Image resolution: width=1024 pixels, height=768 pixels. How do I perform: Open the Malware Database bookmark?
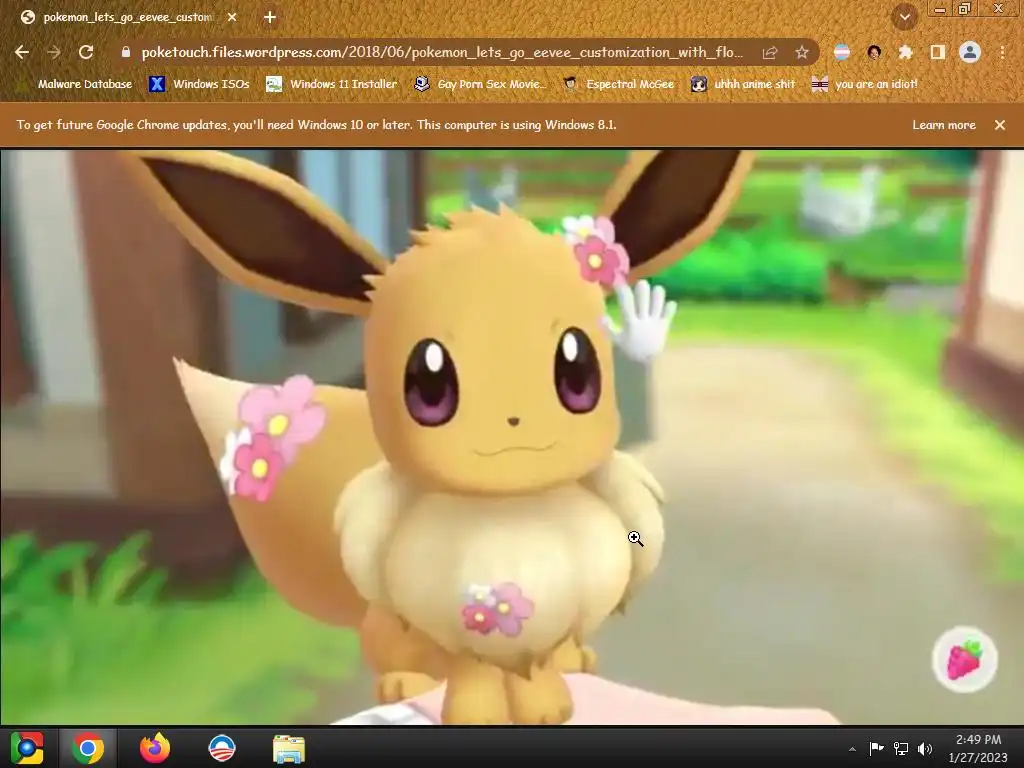point(74,84)
